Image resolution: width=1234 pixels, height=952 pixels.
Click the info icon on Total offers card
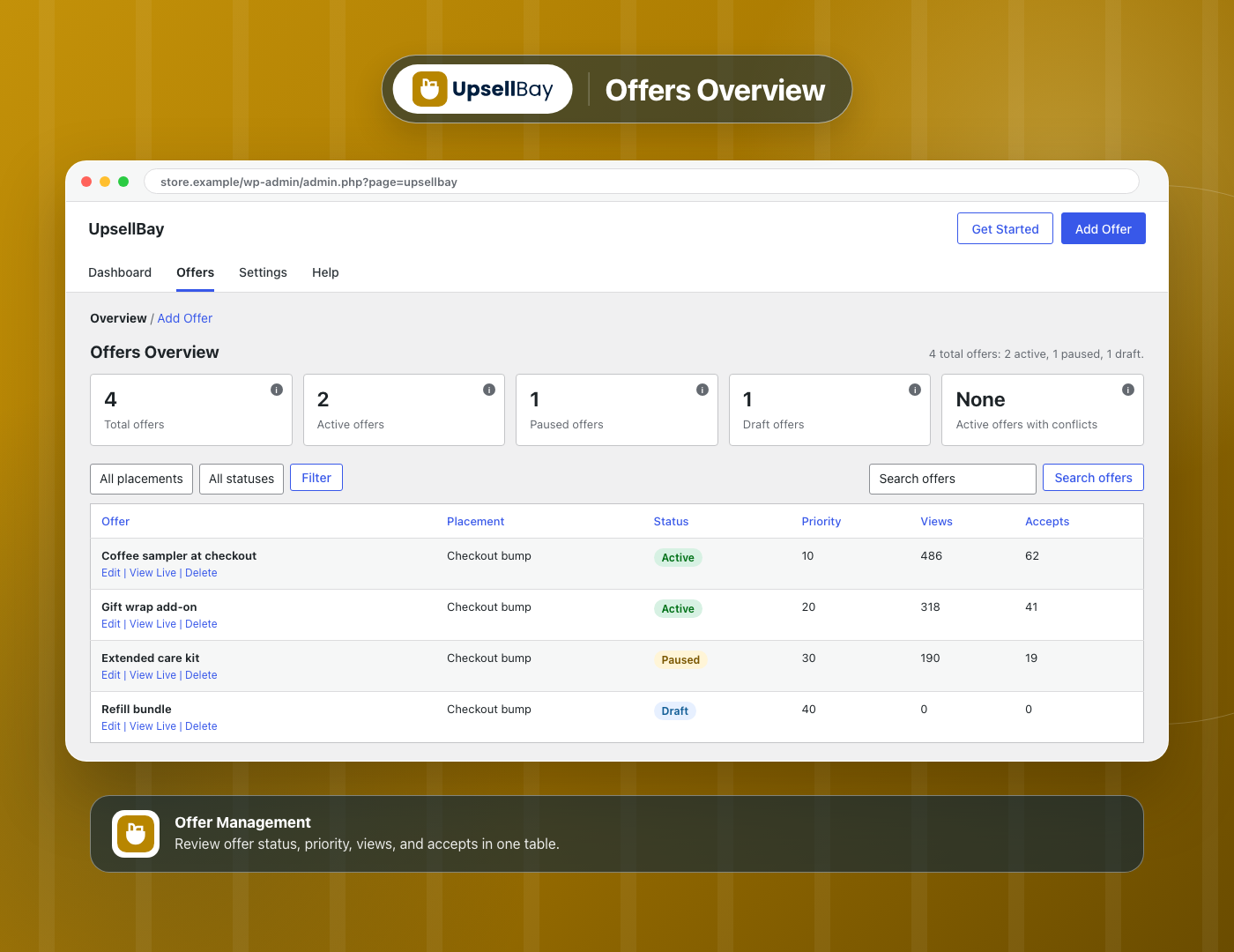[277, 390]
